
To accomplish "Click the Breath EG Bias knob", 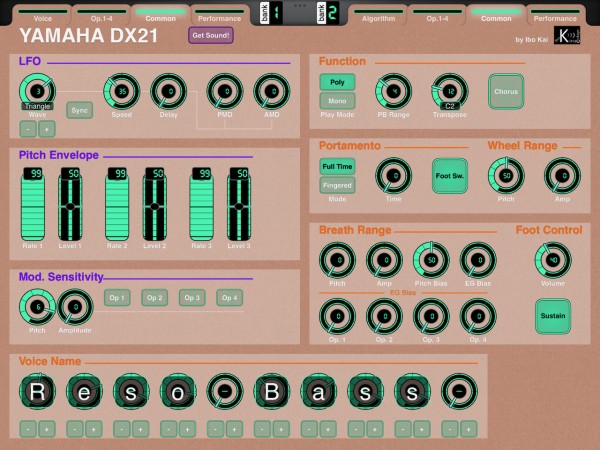I will point(478,260).
